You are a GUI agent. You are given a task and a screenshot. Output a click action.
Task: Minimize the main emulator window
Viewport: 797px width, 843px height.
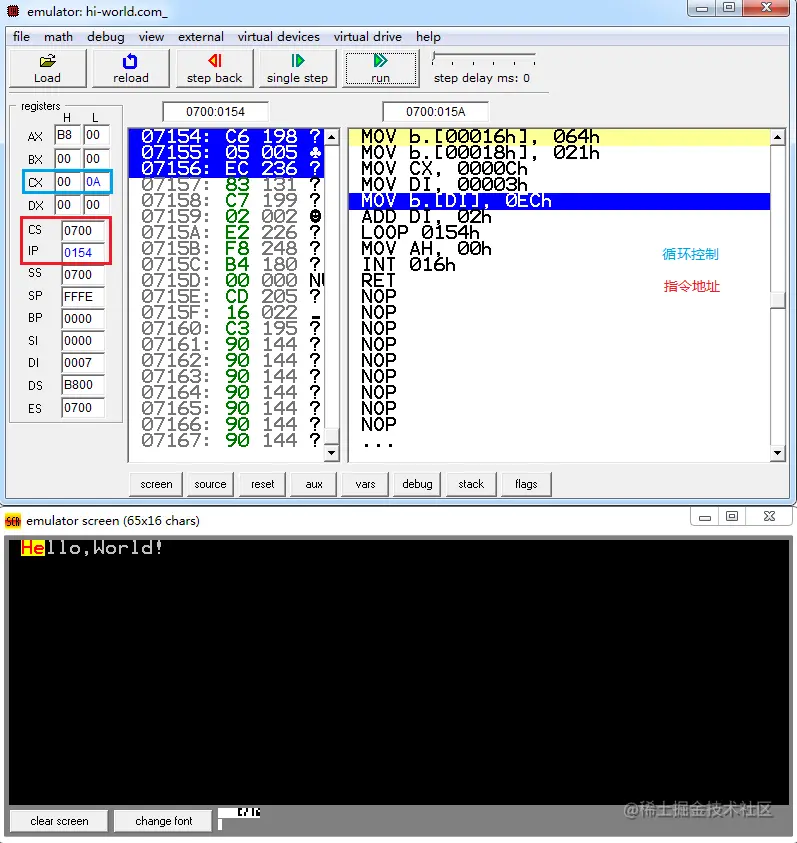(702, 8)
